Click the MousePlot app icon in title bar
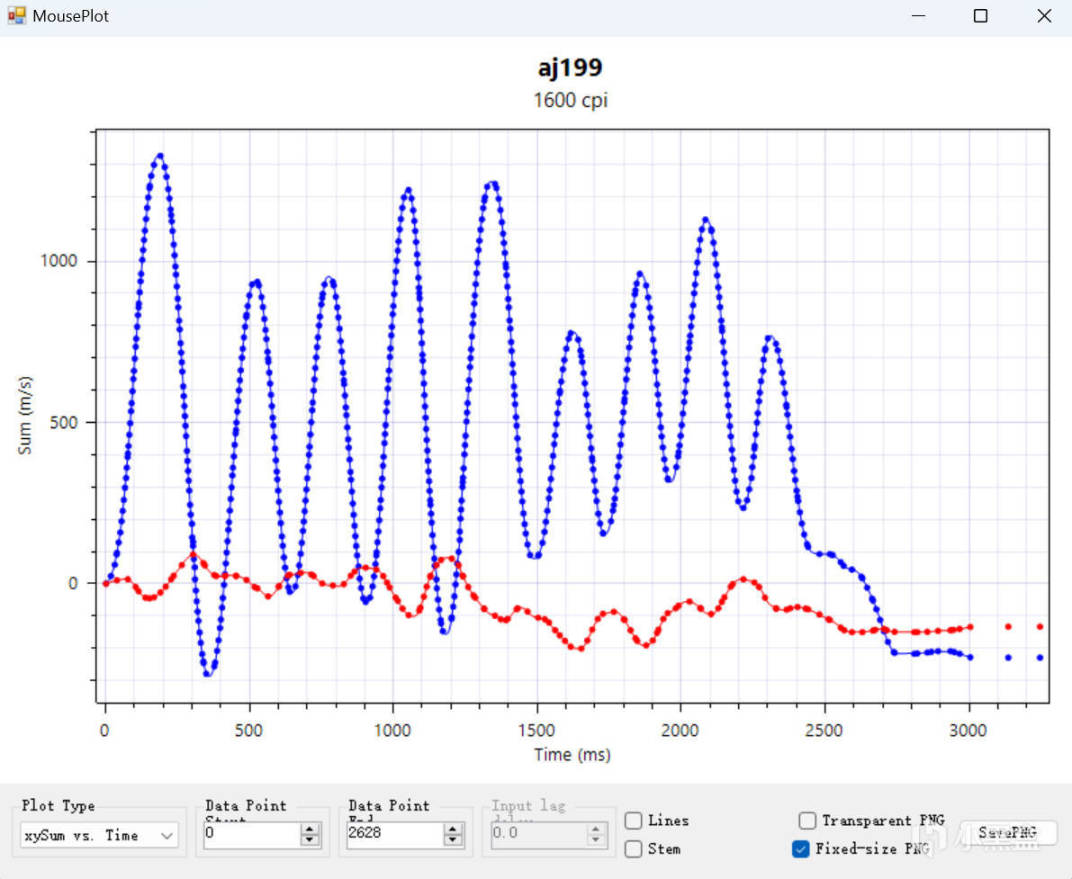The height and width of the screenshot is (879, 1072). point(16,16)
